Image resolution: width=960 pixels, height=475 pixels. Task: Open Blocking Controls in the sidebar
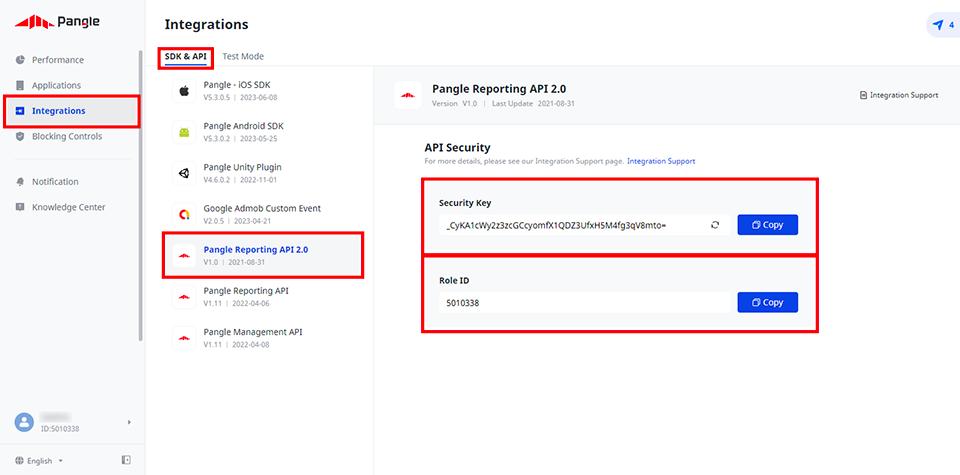tap(67, 137)
